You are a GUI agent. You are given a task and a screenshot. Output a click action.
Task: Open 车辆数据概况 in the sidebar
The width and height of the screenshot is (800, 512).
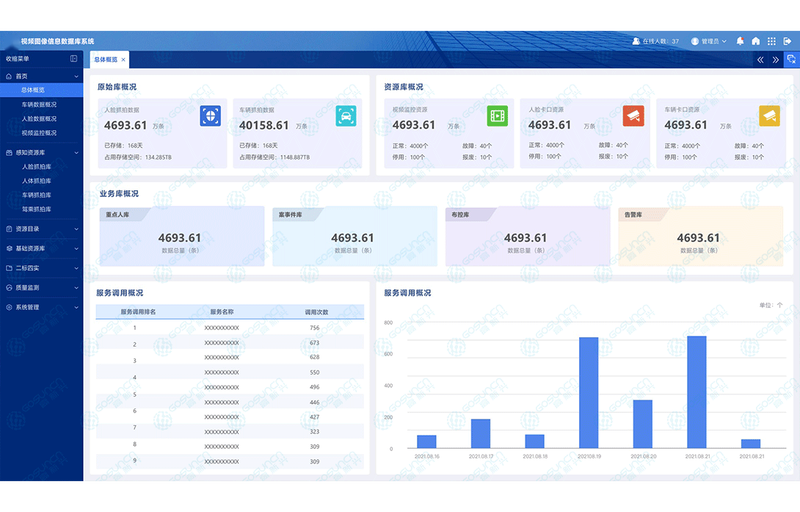[x=39, y=105]
